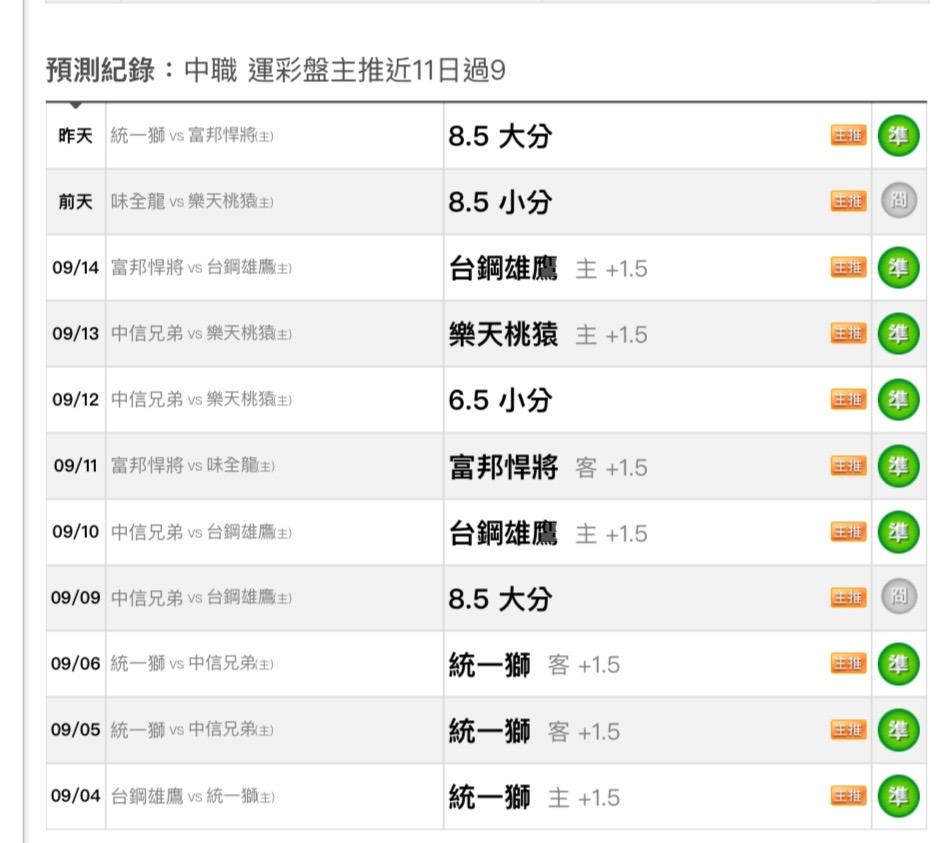Click prediction 8.5 小分 in 前天 row
944x843 pixels.
coord(500,202)
